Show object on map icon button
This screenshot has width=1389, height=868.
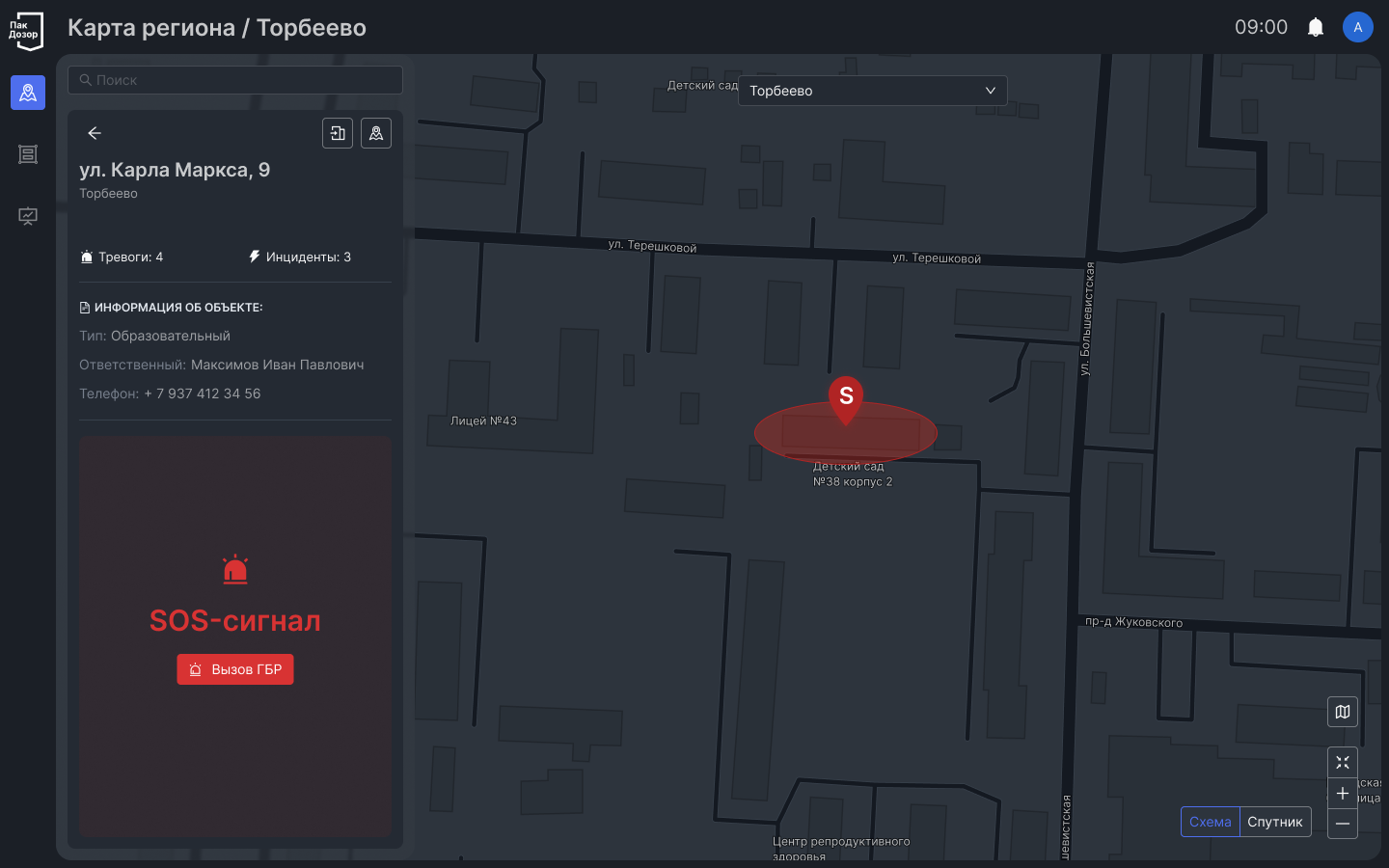click(376, 133)
